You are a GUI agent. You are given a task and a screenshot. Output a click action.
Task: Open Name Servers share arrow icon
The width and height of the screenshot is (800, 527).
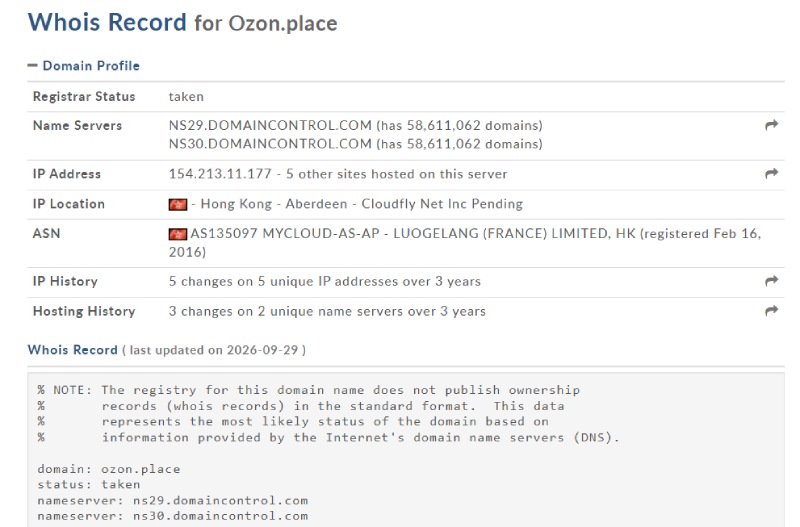click(x=771, y=125)
